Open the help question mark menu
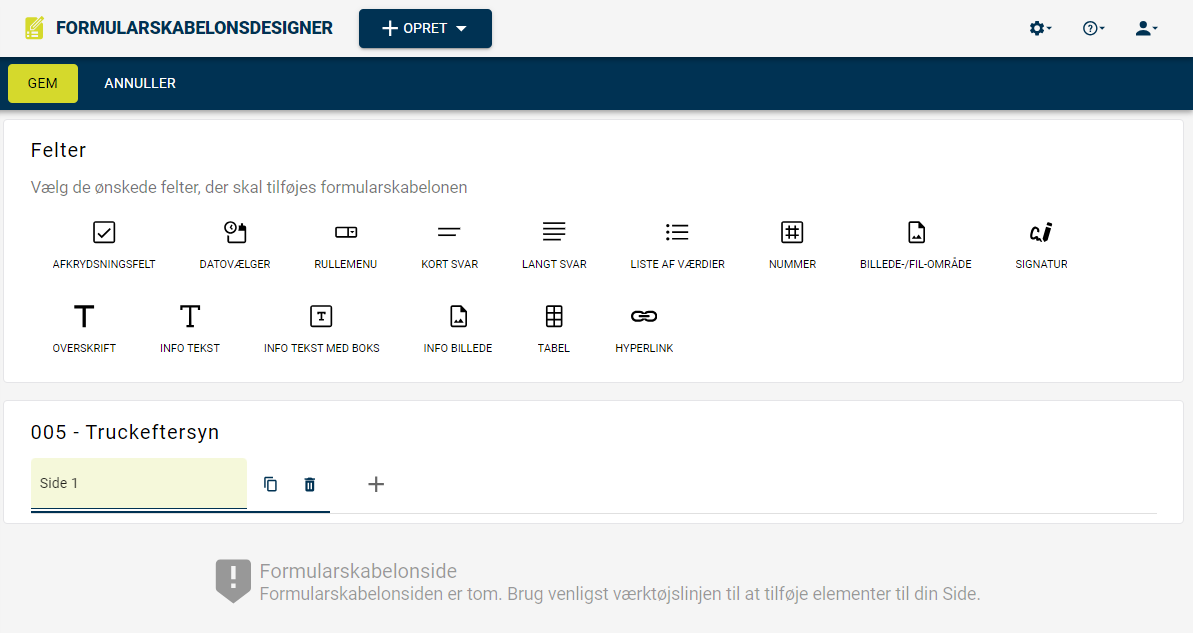Screen dimensions: 1193x633 (1093, 28)
